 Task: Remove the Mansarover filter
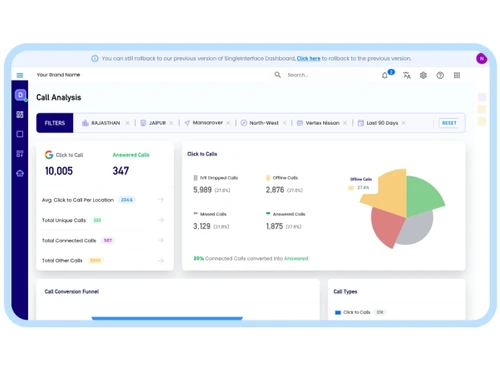click(228, 123)
